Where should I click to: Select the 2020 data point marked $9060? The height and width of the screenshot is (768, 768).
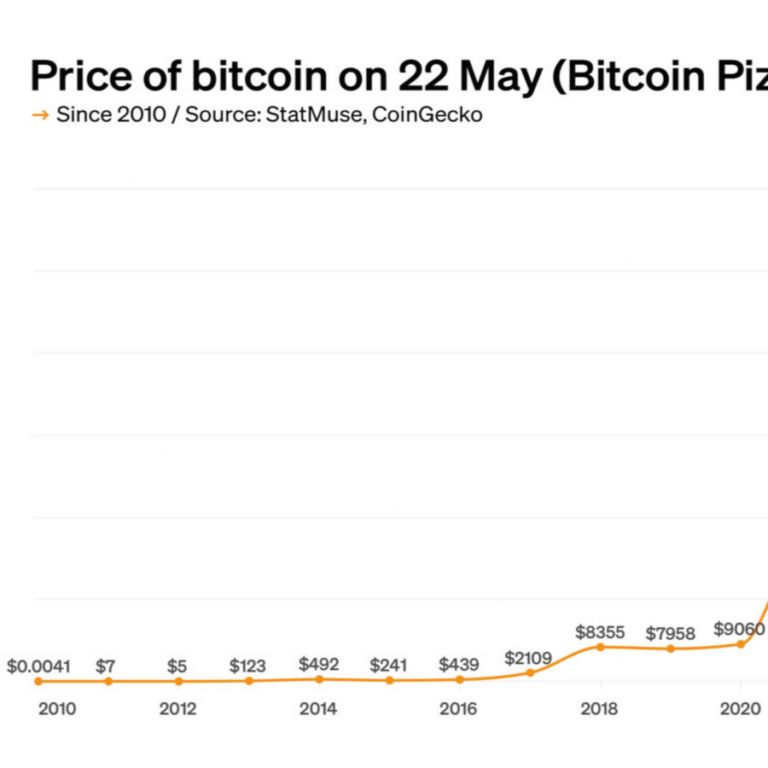coord(740,644)
